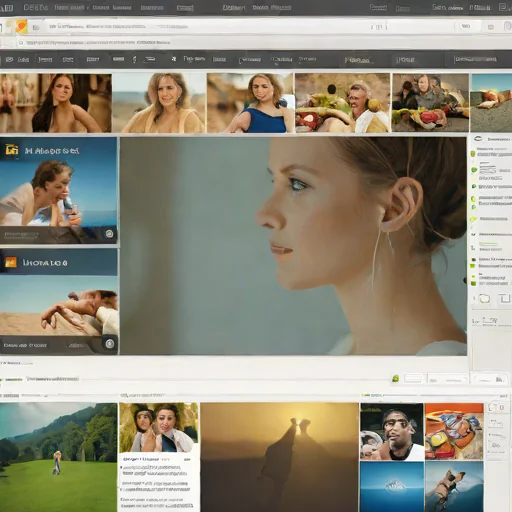Open the man with glasses and fruit thumbnail
This screenshot has width=512, height=512.
pyautogui.click(x=342, y=103)
